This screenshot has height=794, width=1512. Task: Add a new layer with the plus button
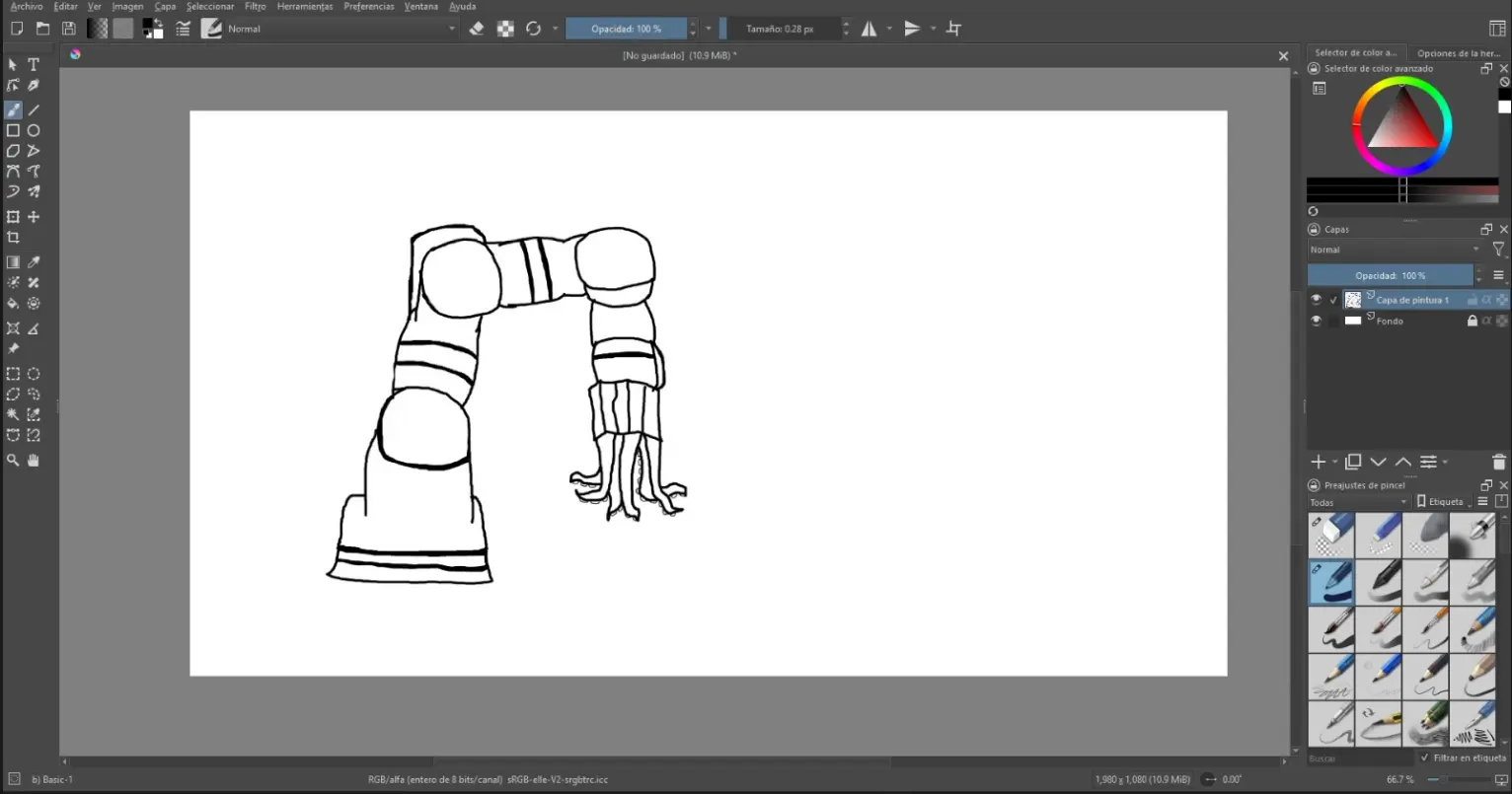(x=1317, y=462)
